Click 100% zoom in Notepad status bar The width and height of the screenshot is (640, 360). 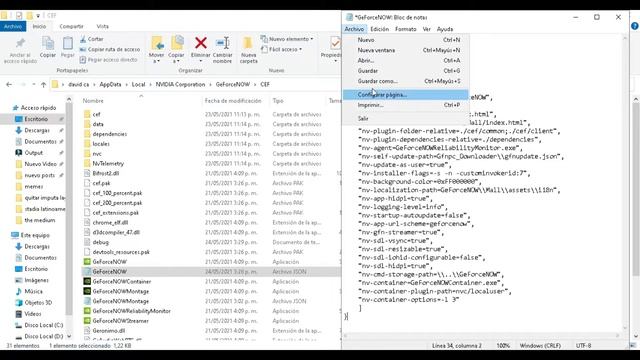[503, 346]
